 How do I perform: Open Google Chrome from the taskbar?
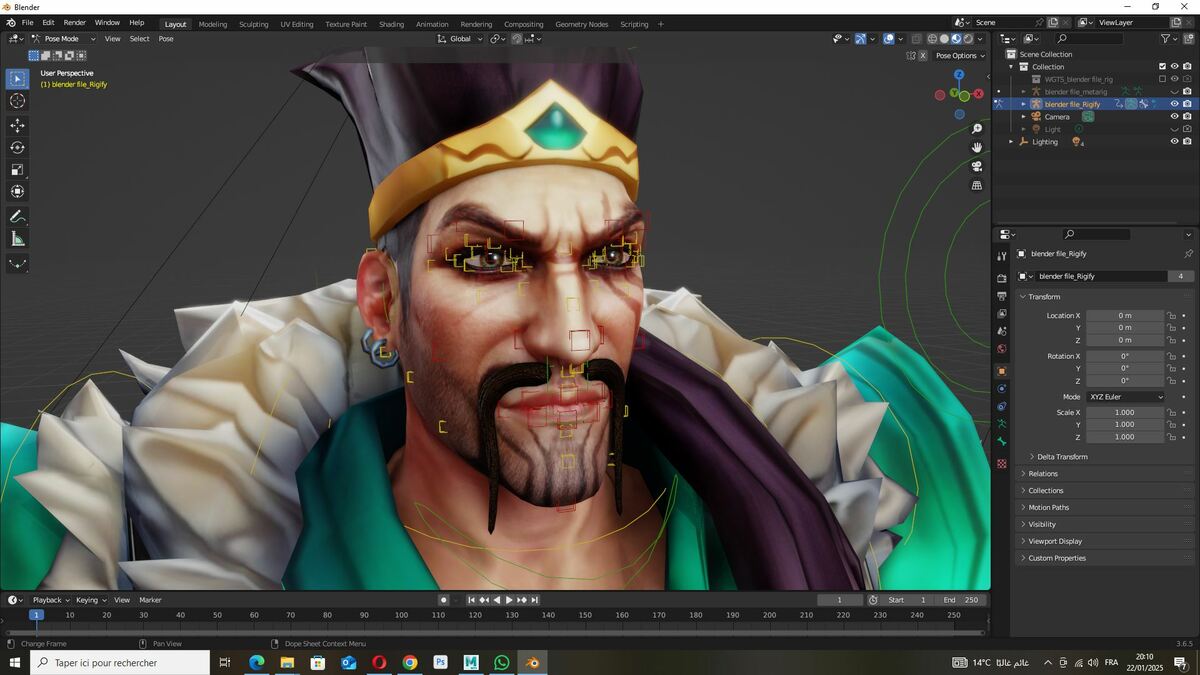coord(410,662)
